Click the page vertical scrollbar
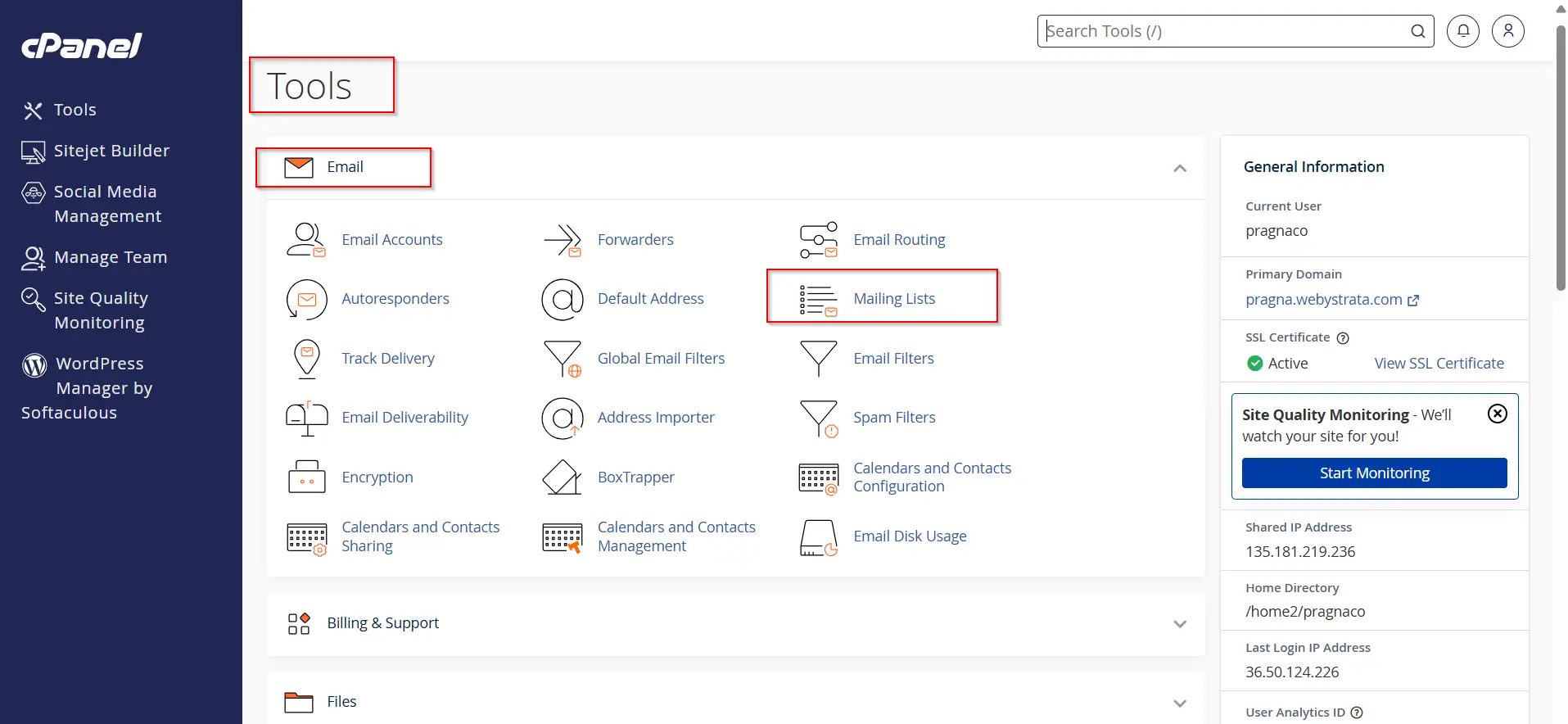This screenshot has width=1568, height=724. (1561, 157)
